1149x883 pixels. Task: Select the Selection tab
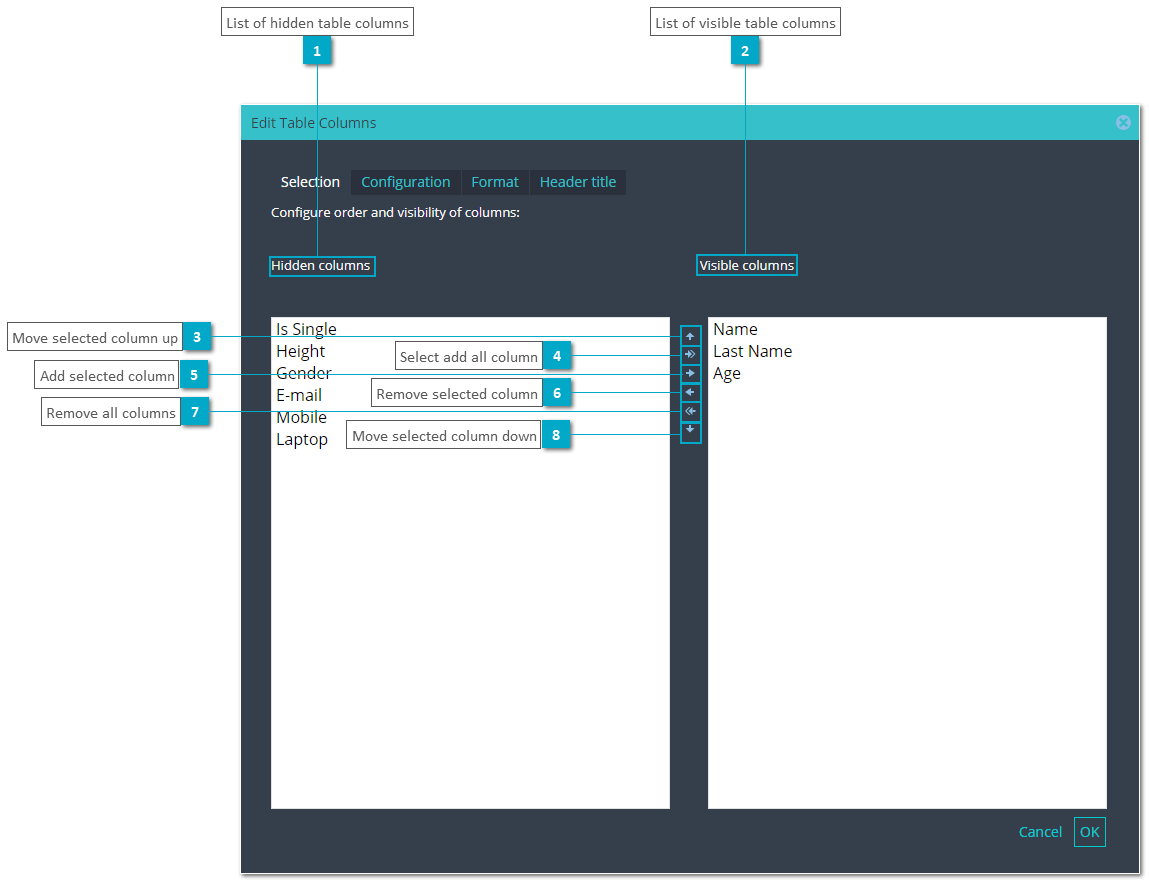pos(310,182)
